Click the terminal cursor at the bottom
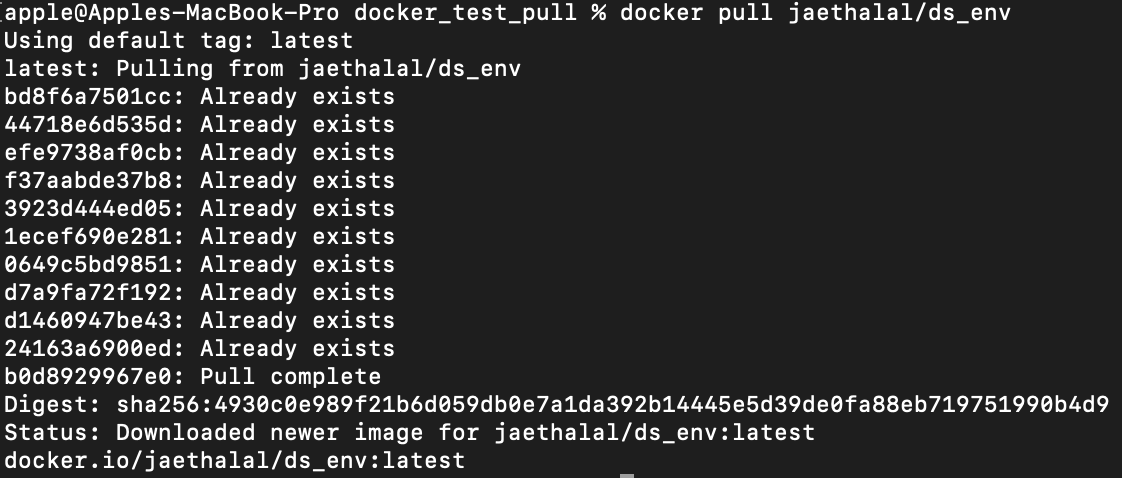Viewport: 1122px width, 478px height. [627, 475]
